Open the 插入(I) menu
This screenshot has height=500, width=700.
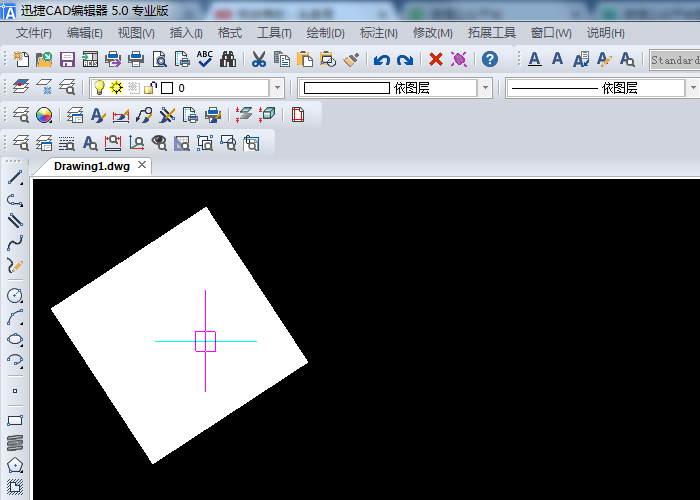186,33
